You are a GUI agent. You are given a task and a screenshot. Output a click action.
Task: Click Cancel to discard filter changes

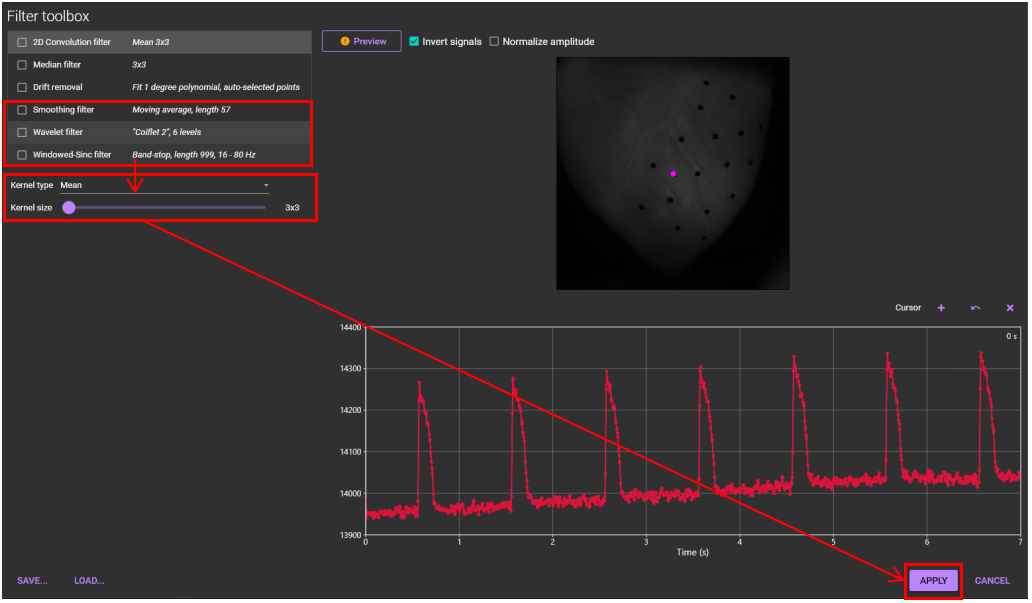[x=992, y=581]
